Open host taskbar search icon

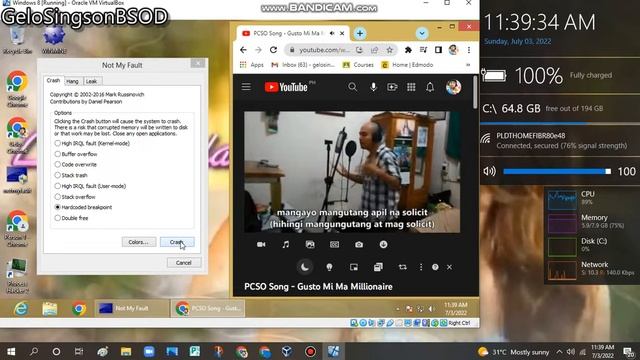pos(34,352)
